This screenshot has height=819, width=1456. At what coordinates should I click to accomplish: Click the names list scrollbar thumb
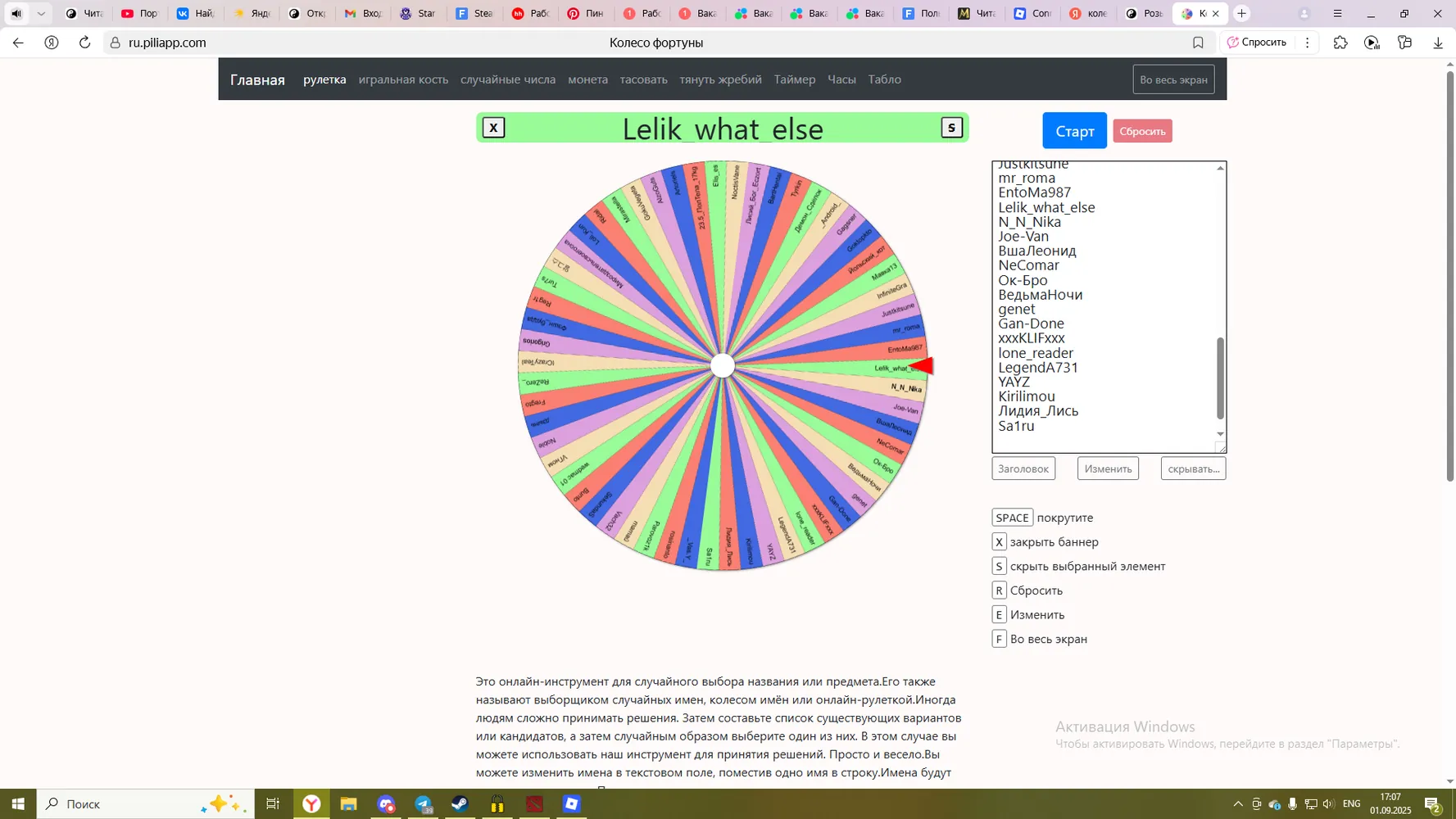(x=1220, y=378)
